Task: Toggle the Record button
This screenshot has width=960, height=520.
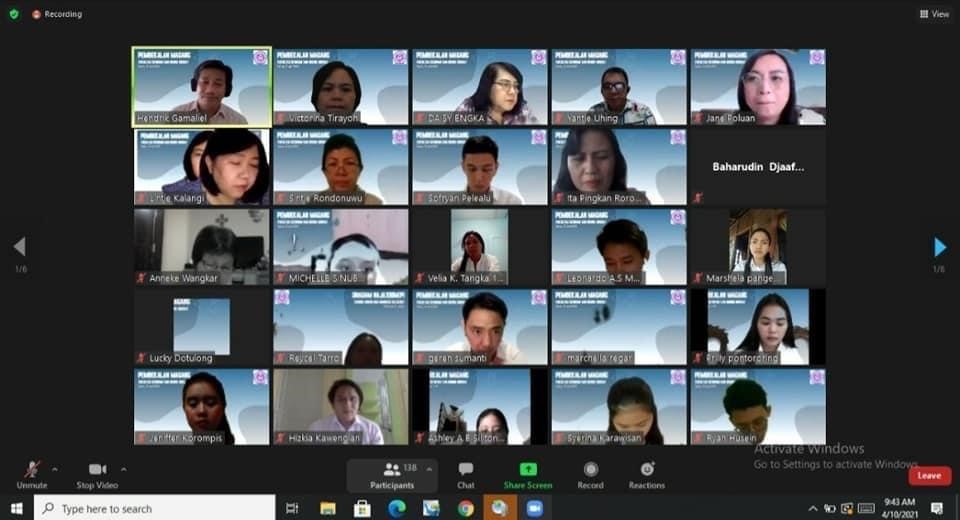Action: pos(590,474)
